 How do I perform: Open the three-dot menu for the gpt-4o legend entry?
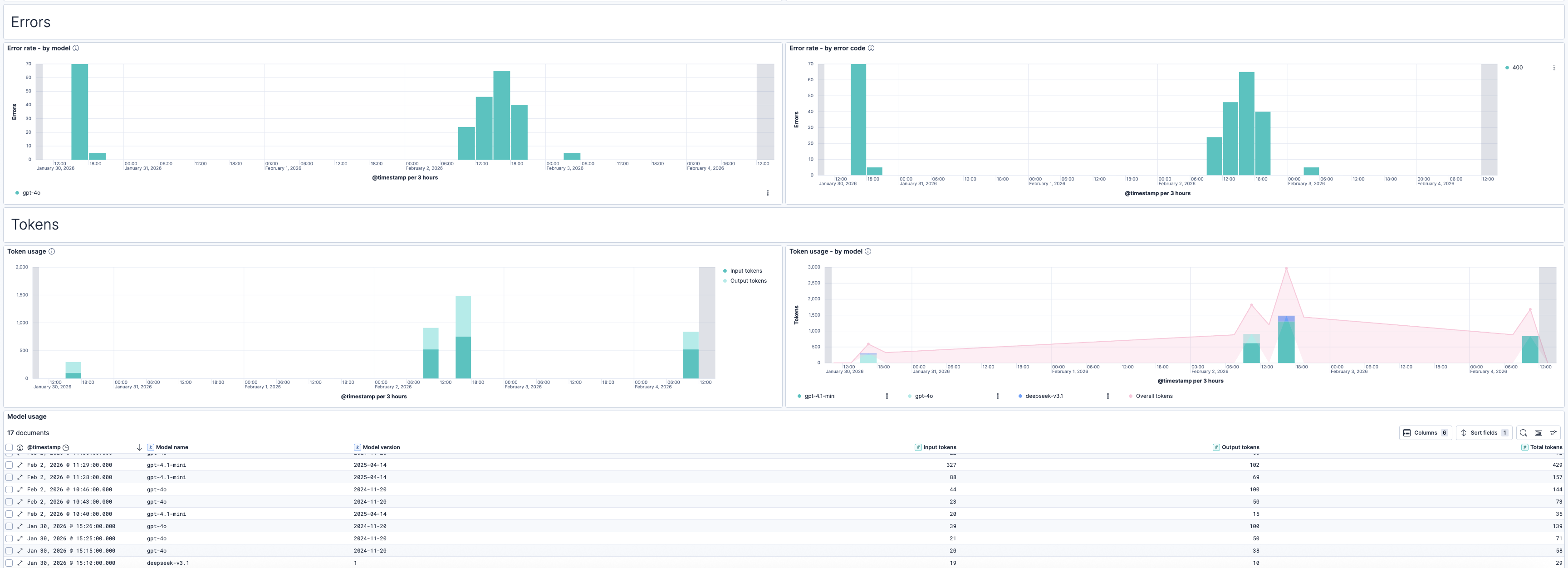tap(998, 396)
